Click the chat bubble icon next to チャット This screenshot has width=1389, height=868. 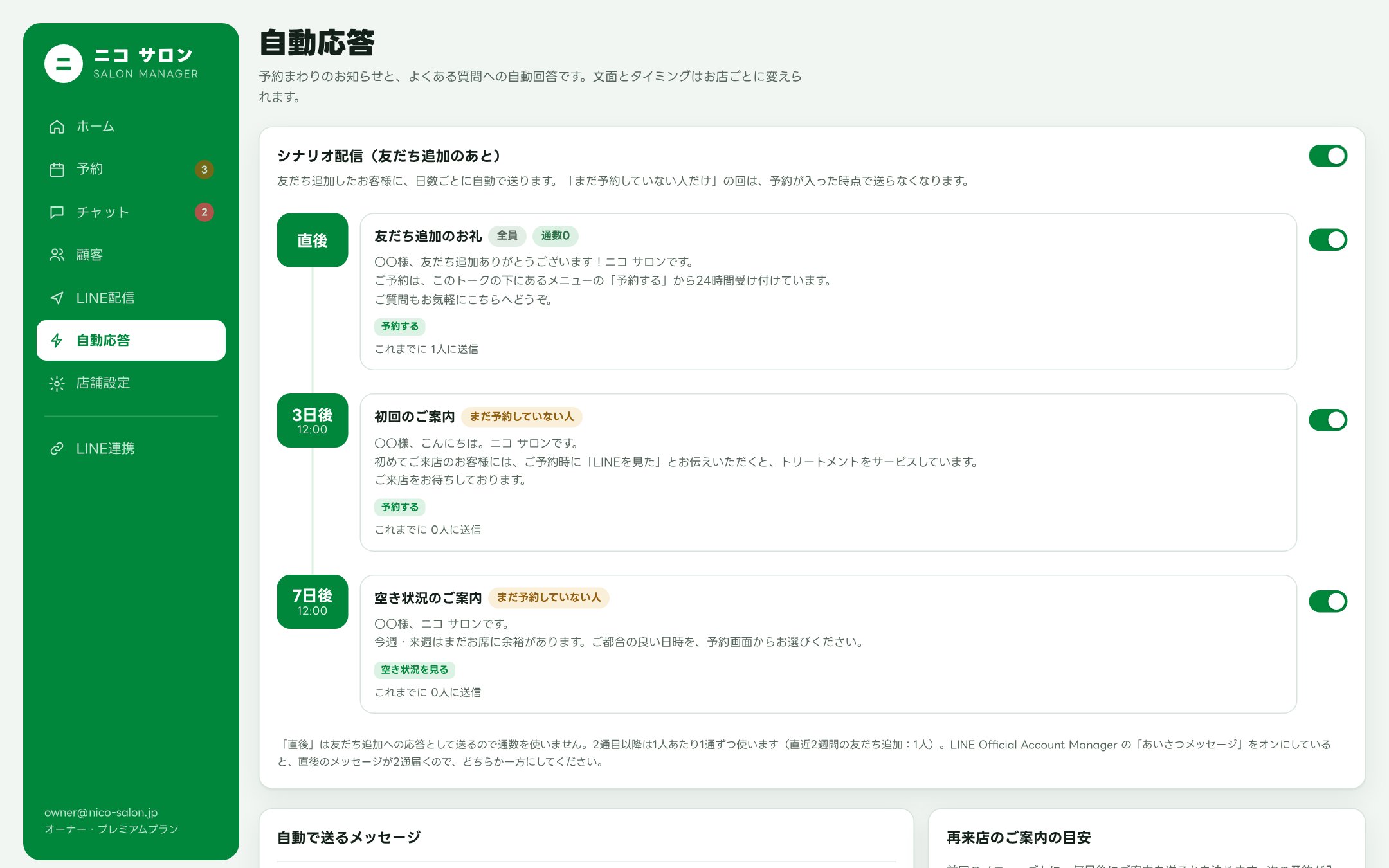tap(57, 212)
